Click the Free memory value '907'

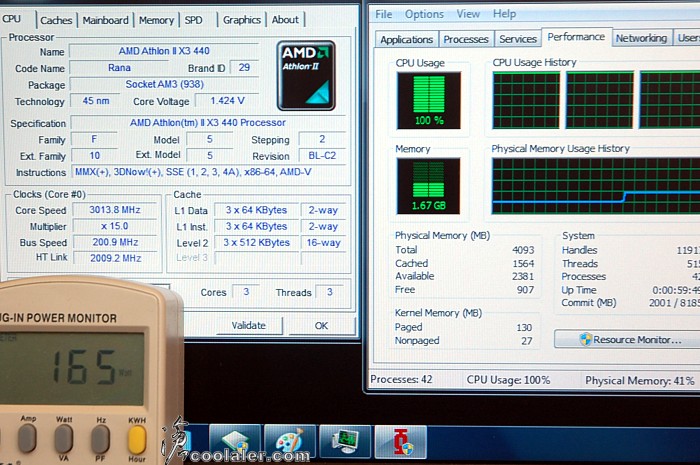[x=525, y=290]
